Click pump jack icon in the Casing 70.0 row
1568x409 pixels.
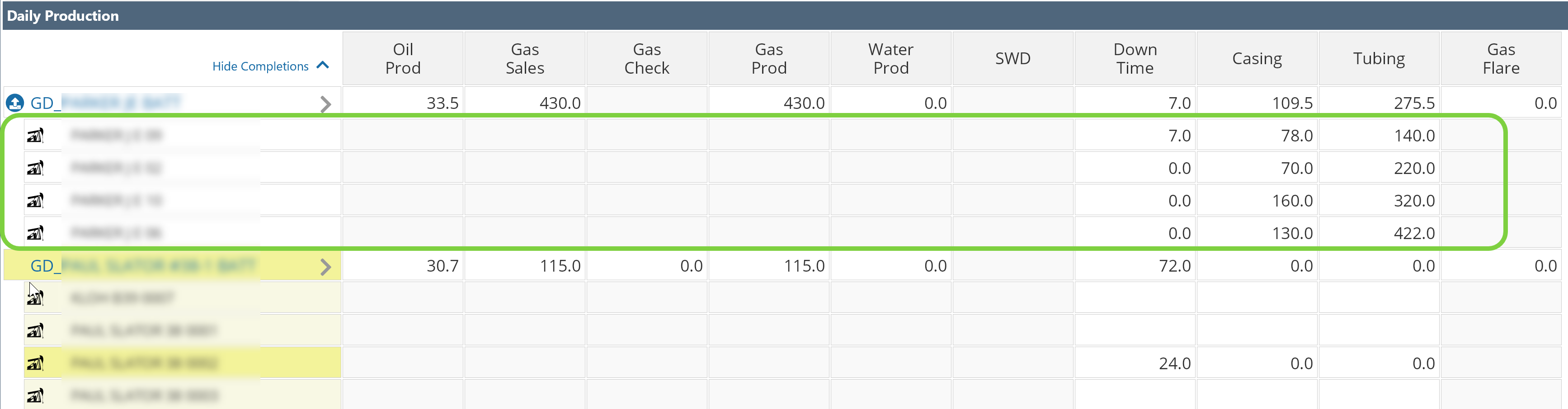tap(35, 168)
